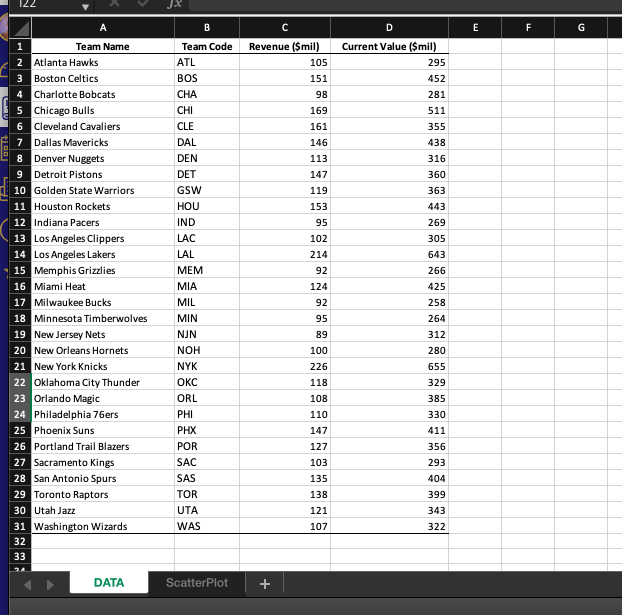Add a new sheet with plus button
The image size is (622, 615).
pyautogui.click(x=265, y=584)
